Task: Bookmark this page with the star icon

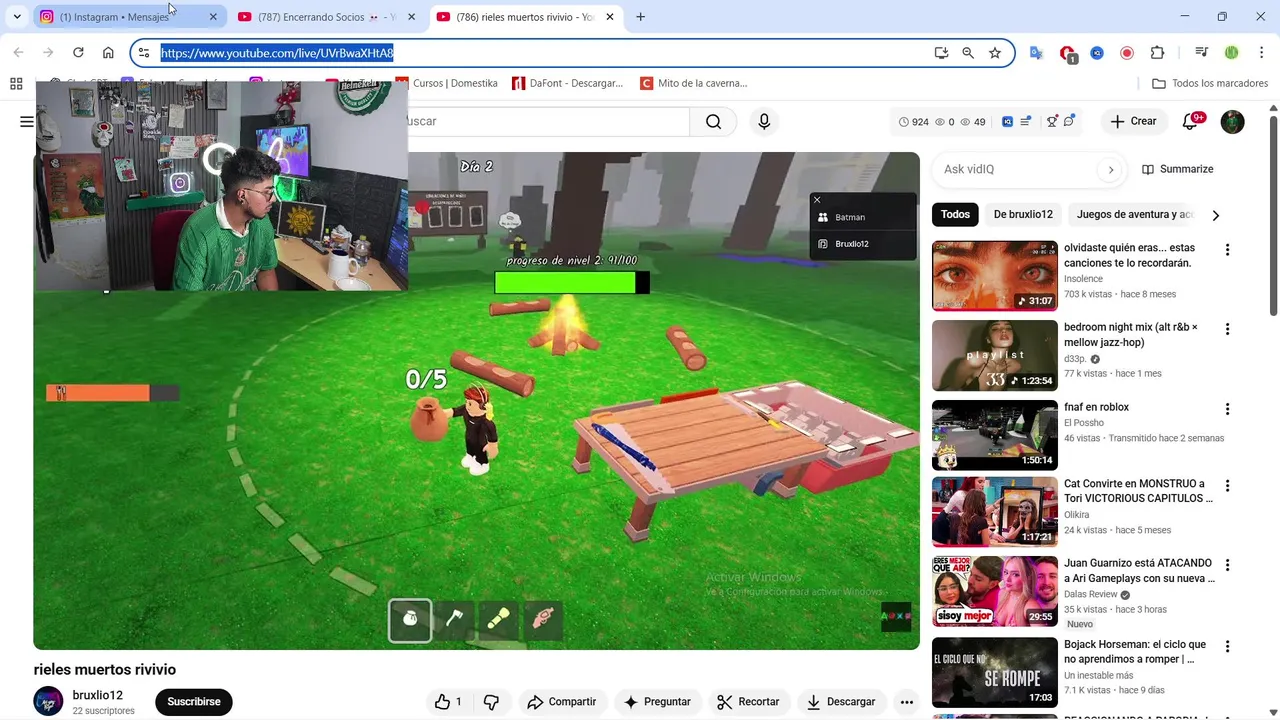Action: (995, 53)
